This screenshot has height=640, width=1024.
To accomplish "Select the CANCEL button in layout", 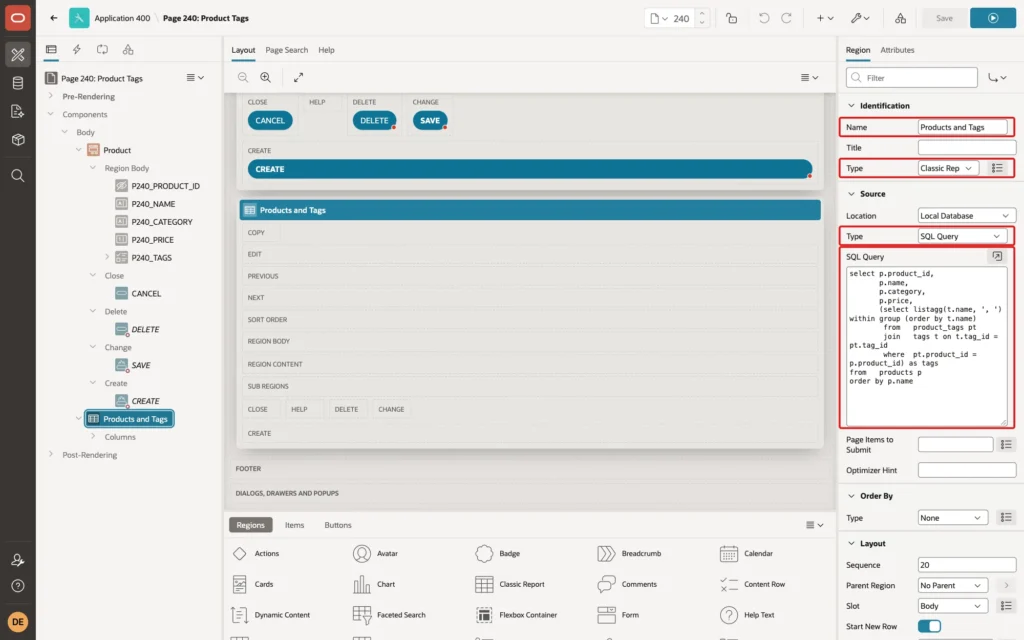I will [270, 121].
